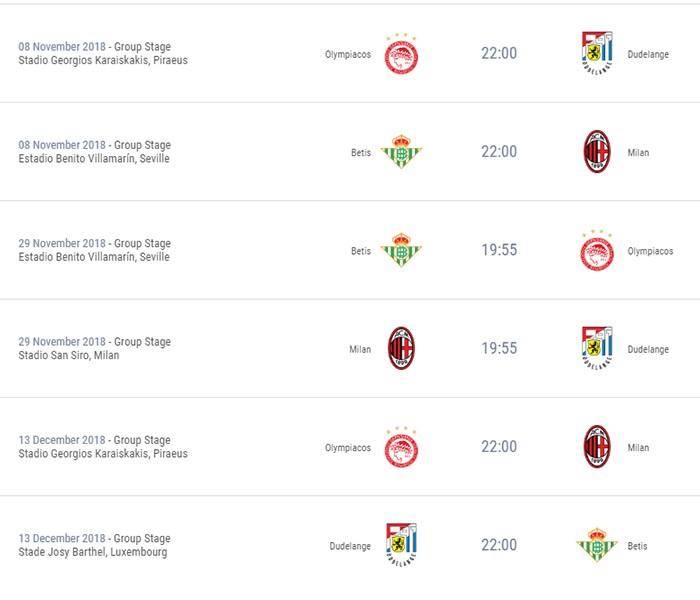Select Olympiacos crest in Olympiacos vs Milan match
Image resolution: width=700 pixels, height=600 pixels.
401,447
